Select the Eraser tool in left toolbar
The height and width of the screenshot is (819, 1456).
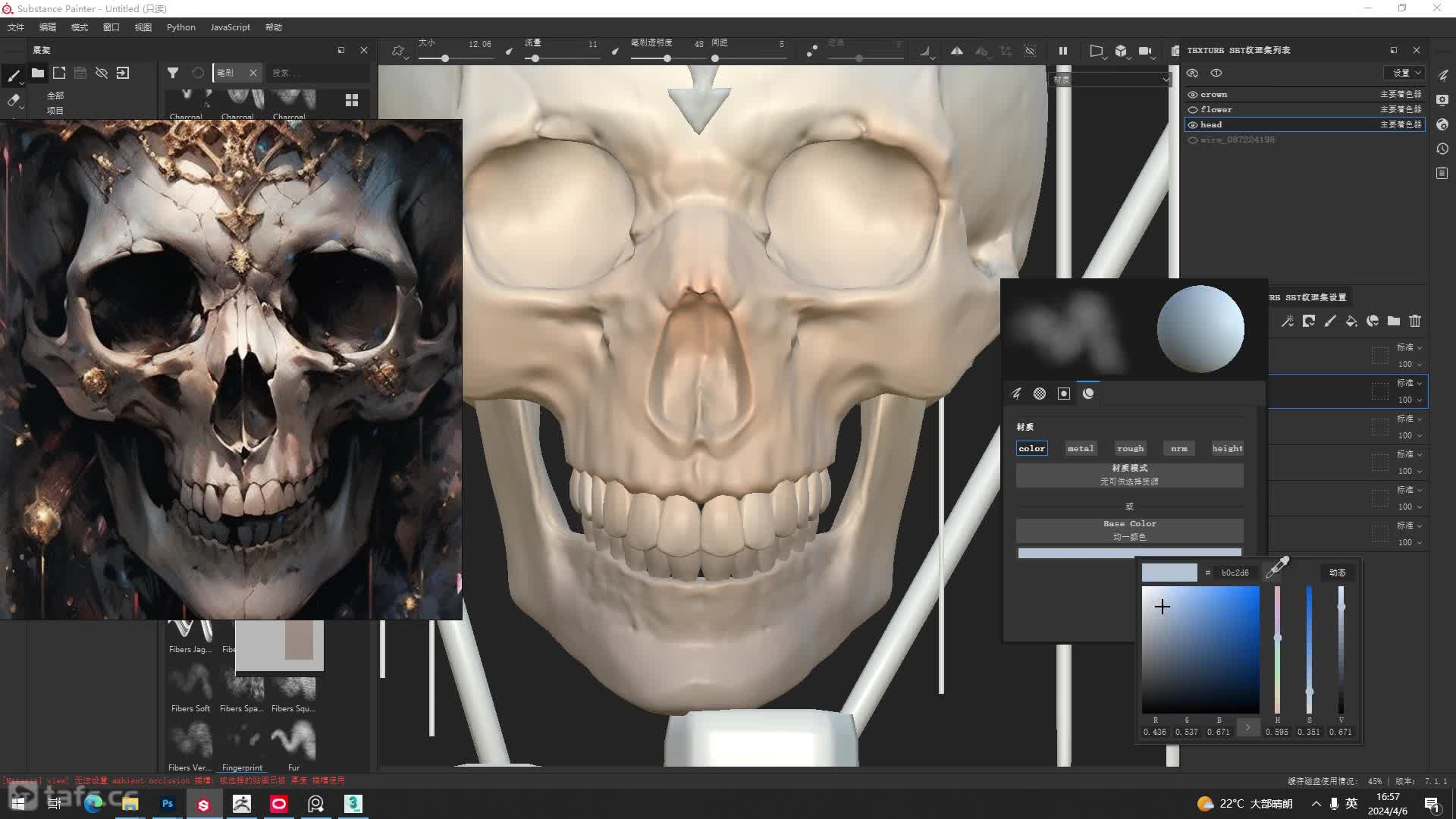pyautogui.click(x=13, y=100)
